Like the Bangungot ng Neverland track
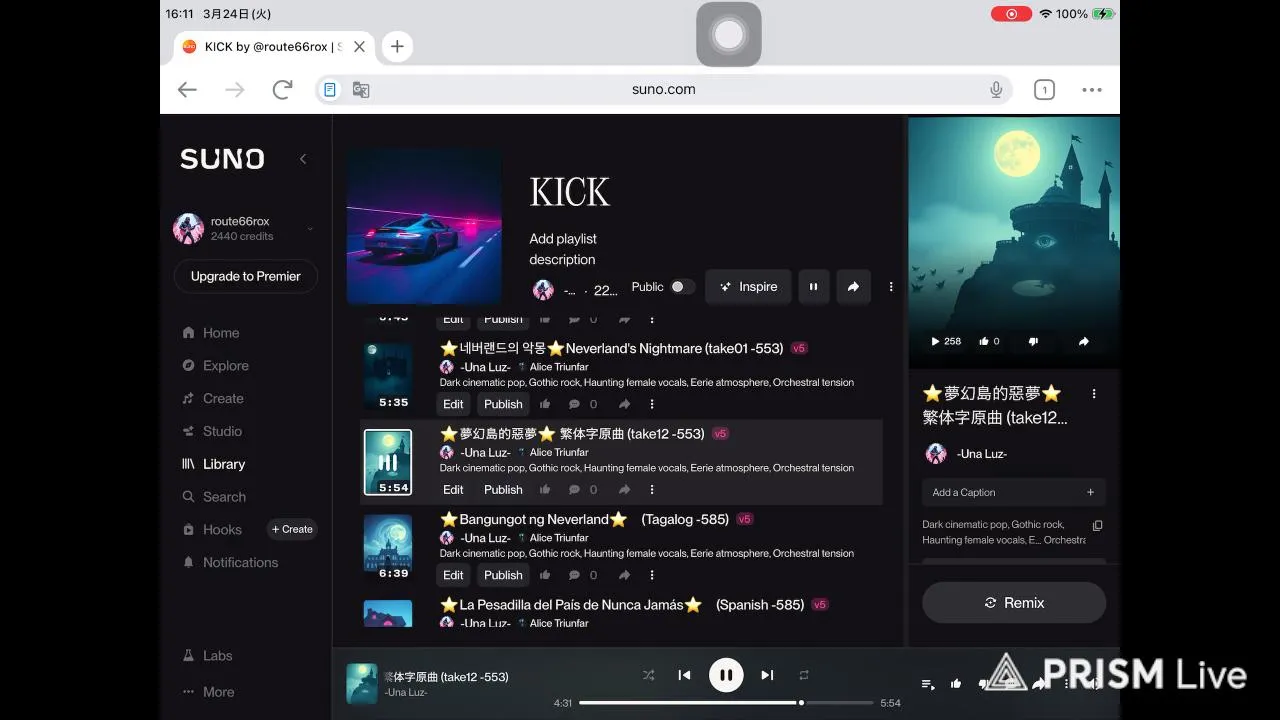Image resolution: width=1280 pixels, height=720 pixels. pyautogui.click(x=545, y=575)
